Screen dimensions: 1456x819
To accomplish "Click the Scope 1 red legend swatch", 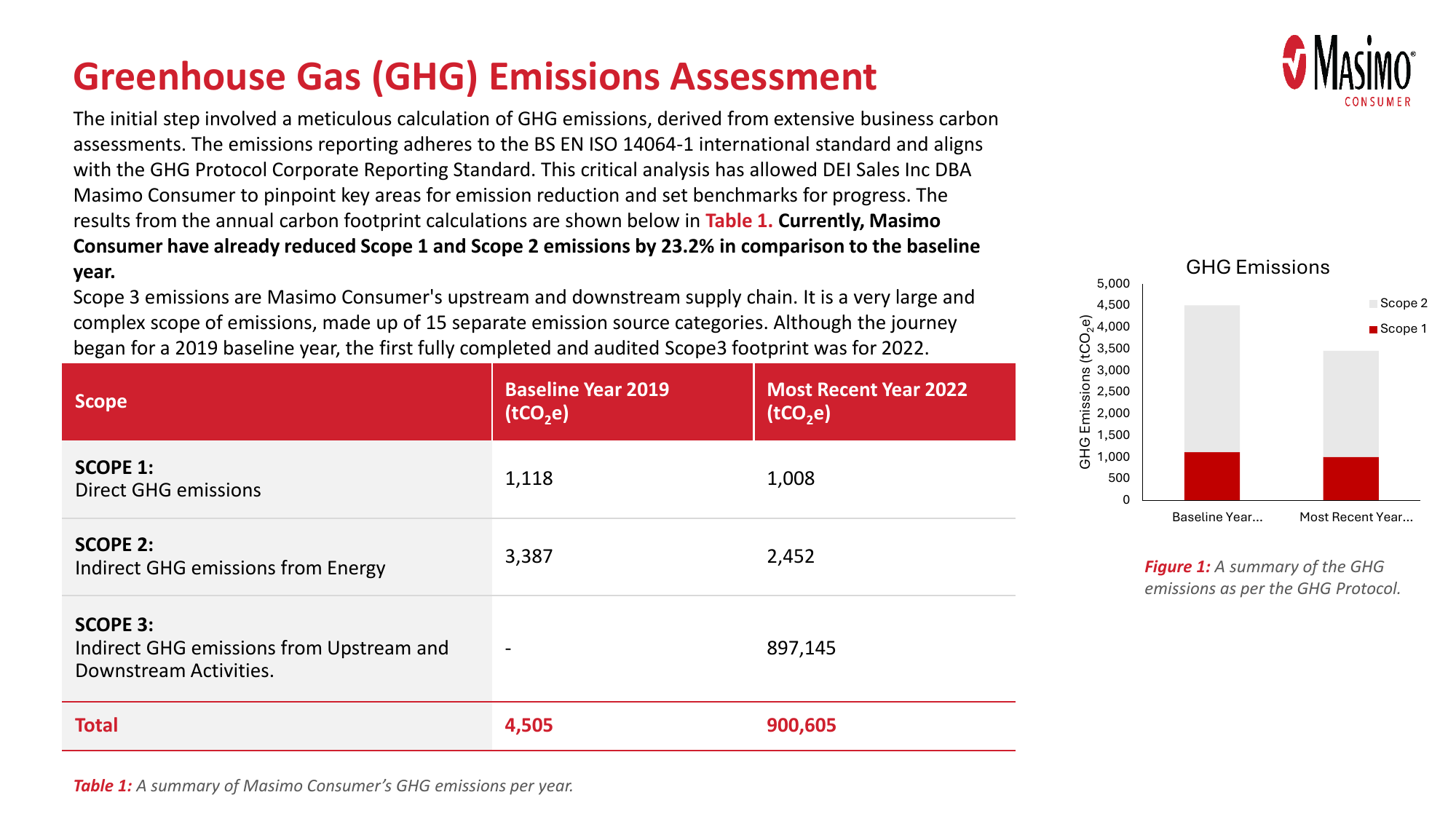I will pyautogui.click(x=1373, y=329).
